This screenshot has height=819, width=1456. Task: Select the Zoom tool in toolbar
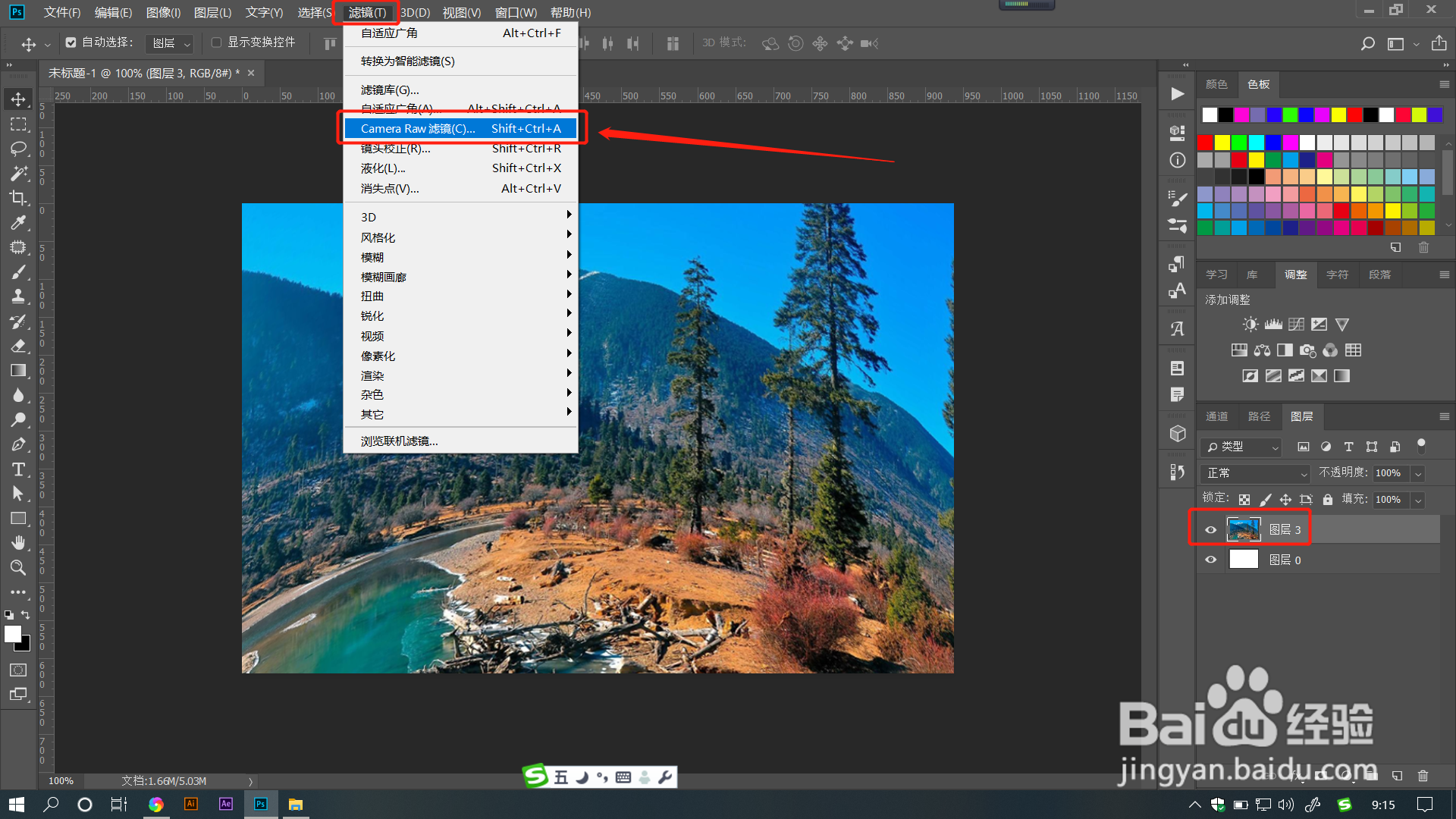(18, 567)
